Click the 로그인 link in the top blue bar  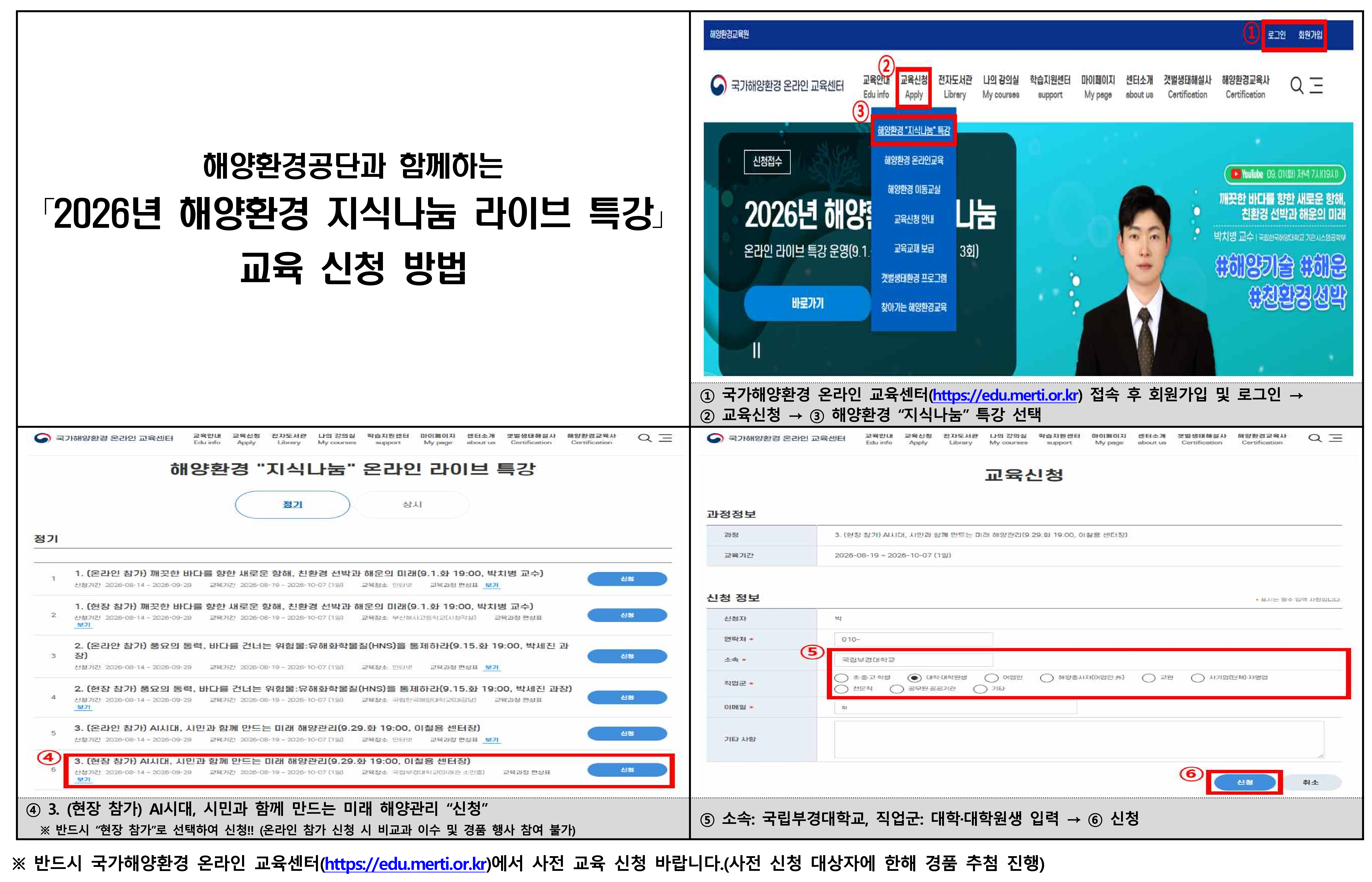(1276, 35)
